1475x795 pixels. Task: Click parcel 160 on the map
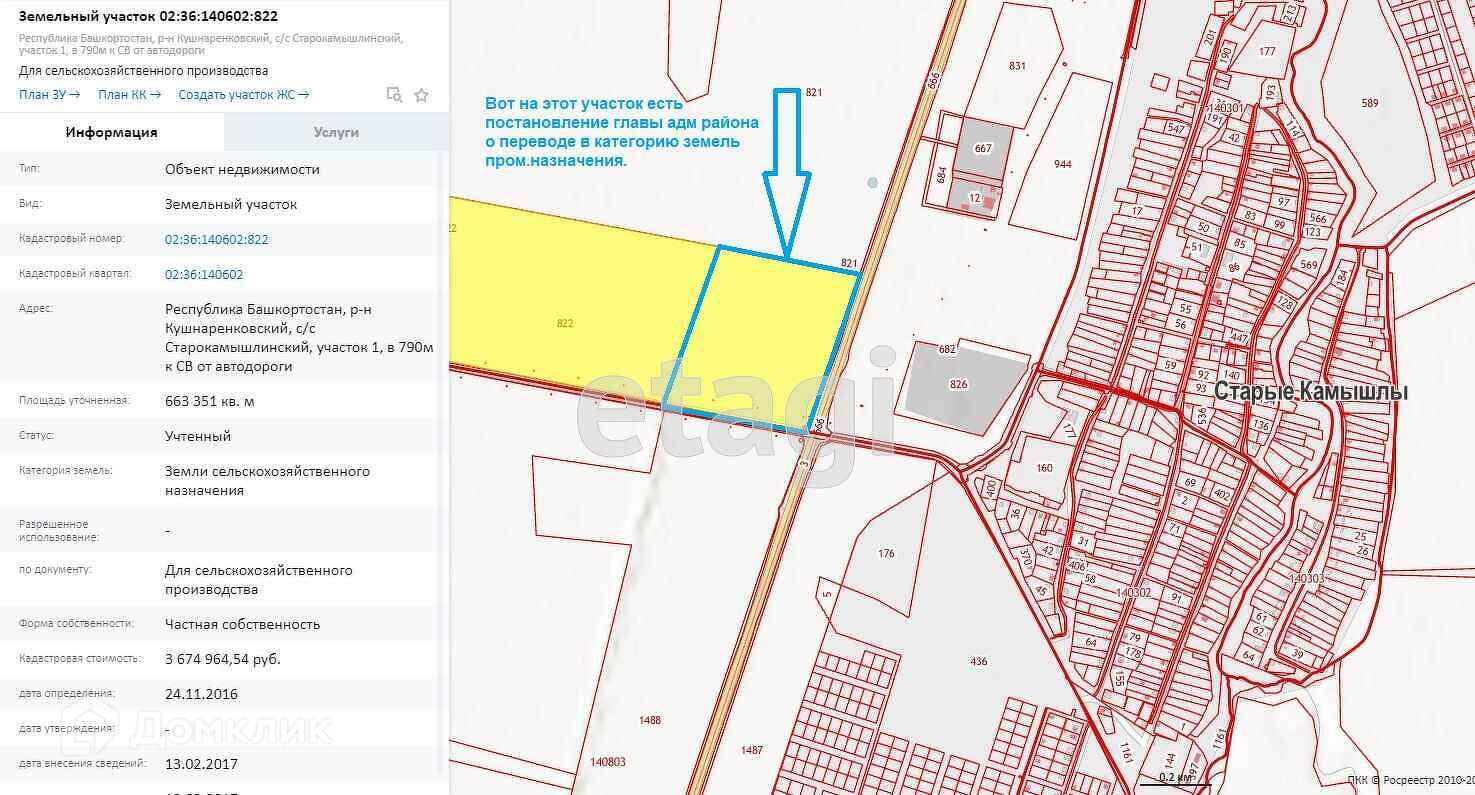[1045, 469]
